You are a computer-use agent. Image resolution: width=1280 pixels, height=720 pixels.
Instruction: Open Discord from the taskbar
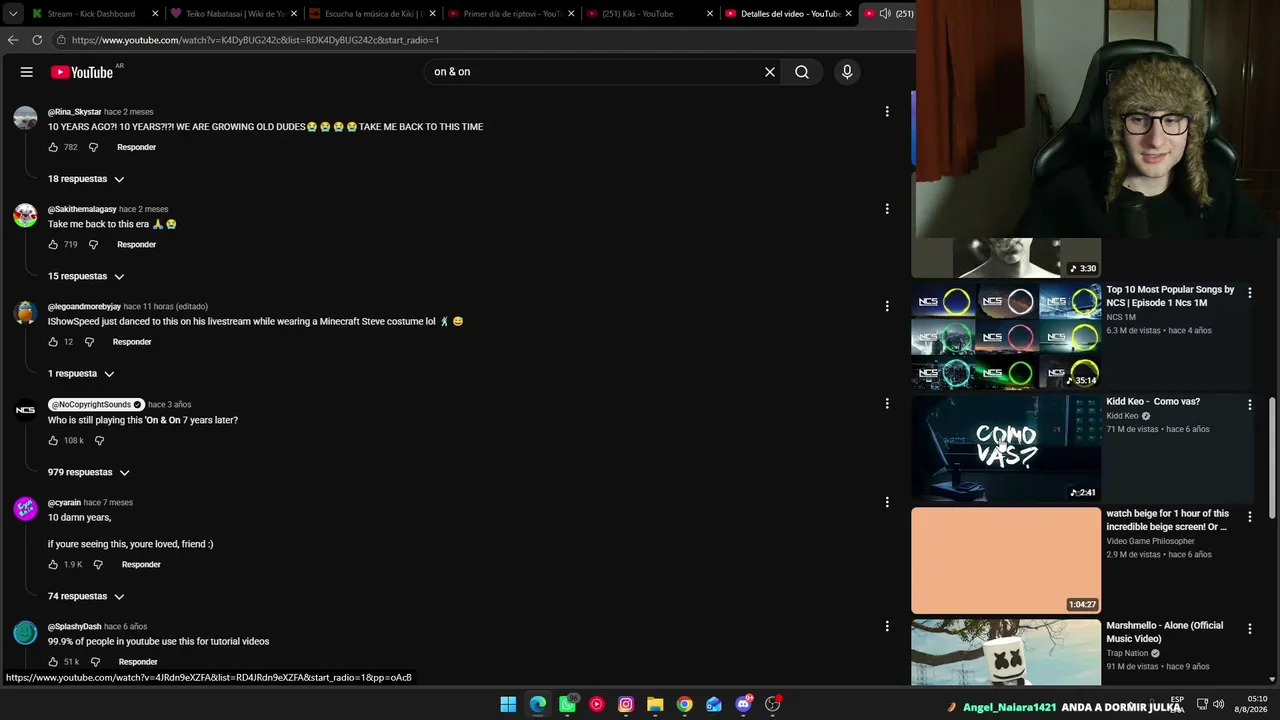(x=743, y=704)
